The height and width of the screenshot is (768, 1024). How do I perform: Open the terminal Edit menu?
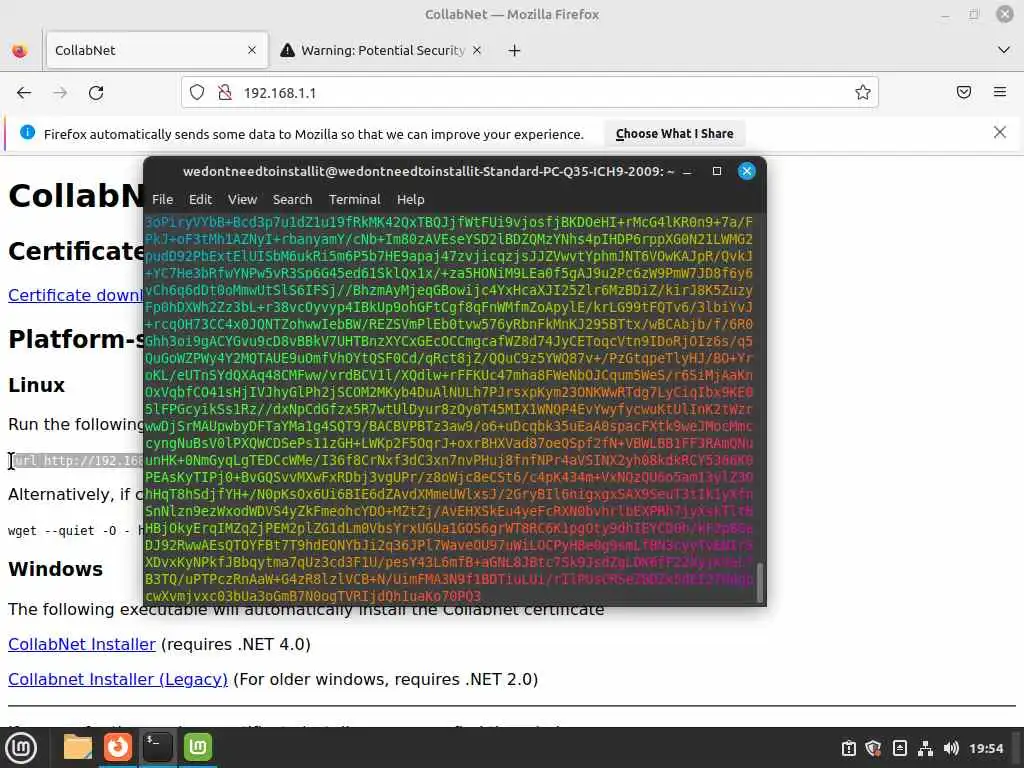200,200
